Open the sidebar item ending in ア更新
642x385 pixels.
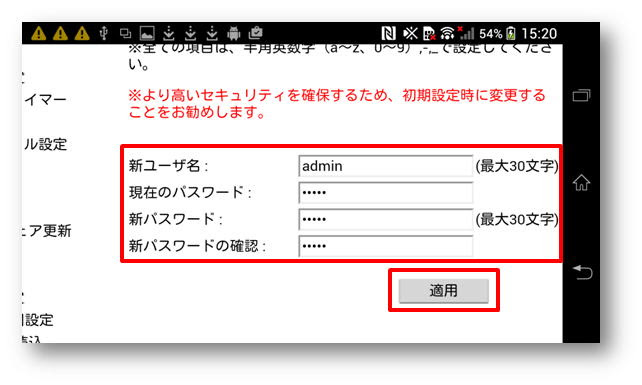pyautogui.click(x=47, y=231)
